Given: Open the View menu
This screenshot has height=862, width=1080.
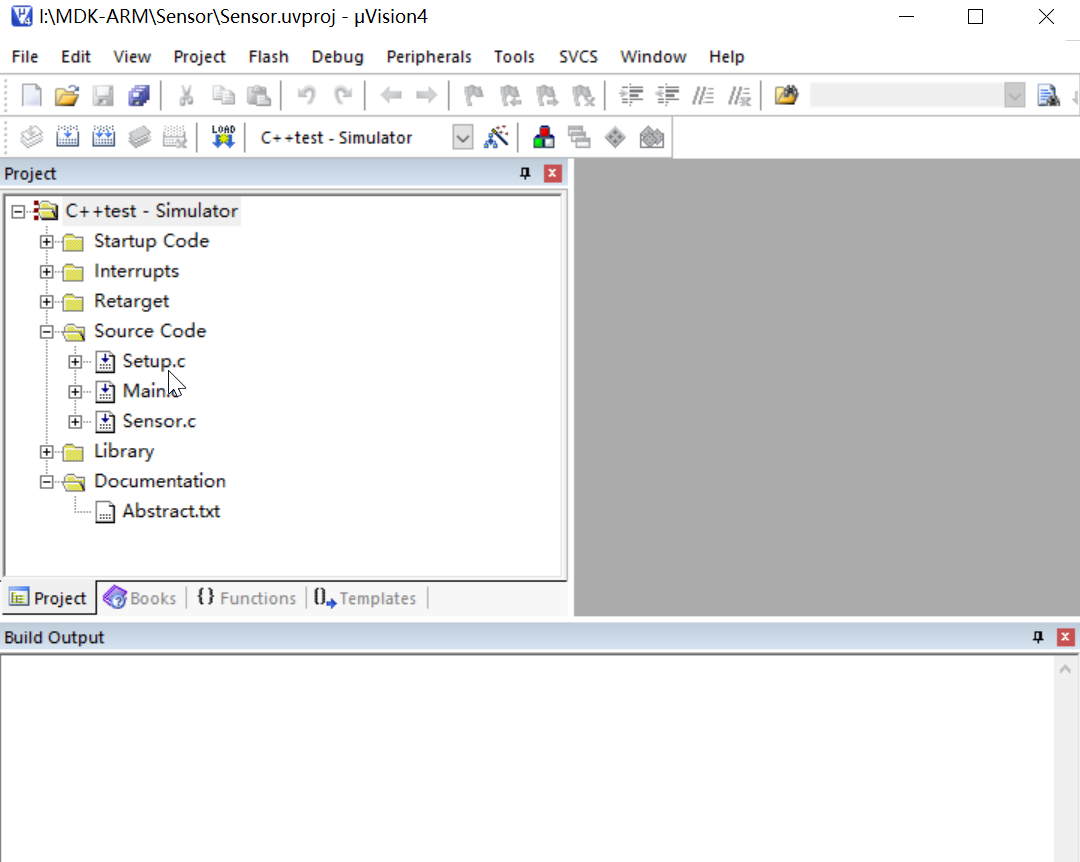Looking at the screenshot, I should click(x=132, y=57).
